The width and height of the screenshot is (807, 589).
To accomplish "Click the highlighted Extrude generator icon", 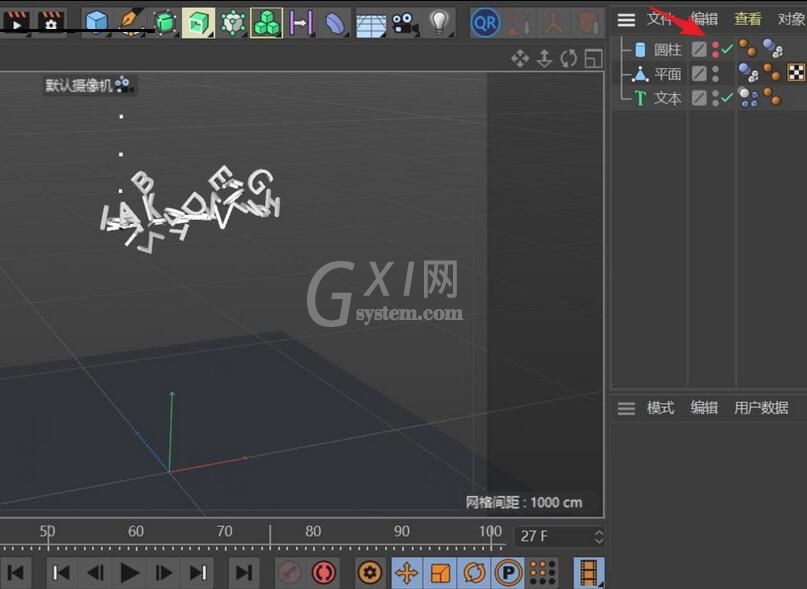I will point(198,23).
